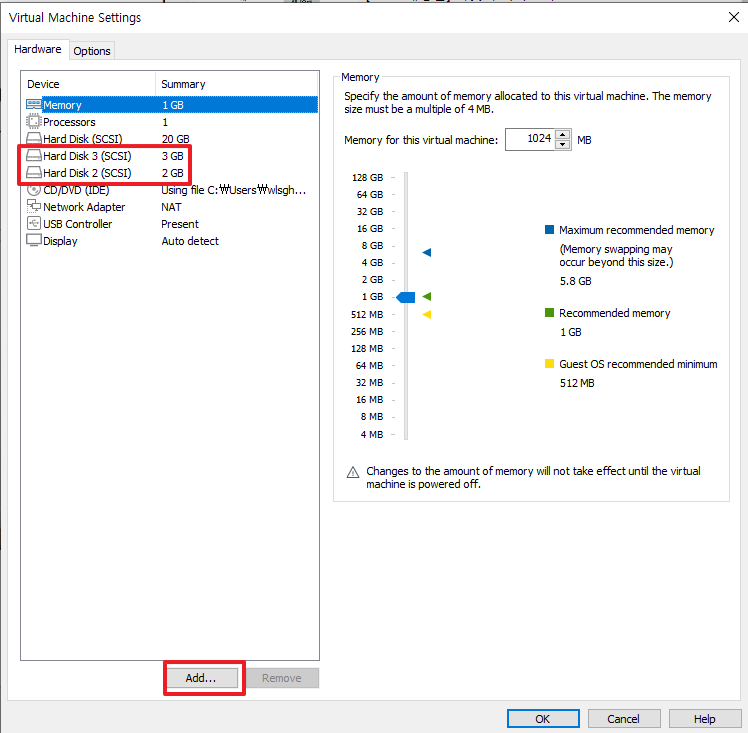
Task: Click the Device column header
Action: click(x=88, y=84)
